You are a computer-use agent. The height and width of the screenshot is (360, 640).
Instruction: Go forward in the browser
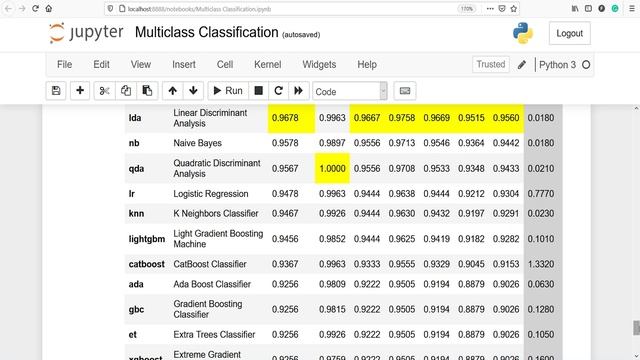[x=22, y=9]
